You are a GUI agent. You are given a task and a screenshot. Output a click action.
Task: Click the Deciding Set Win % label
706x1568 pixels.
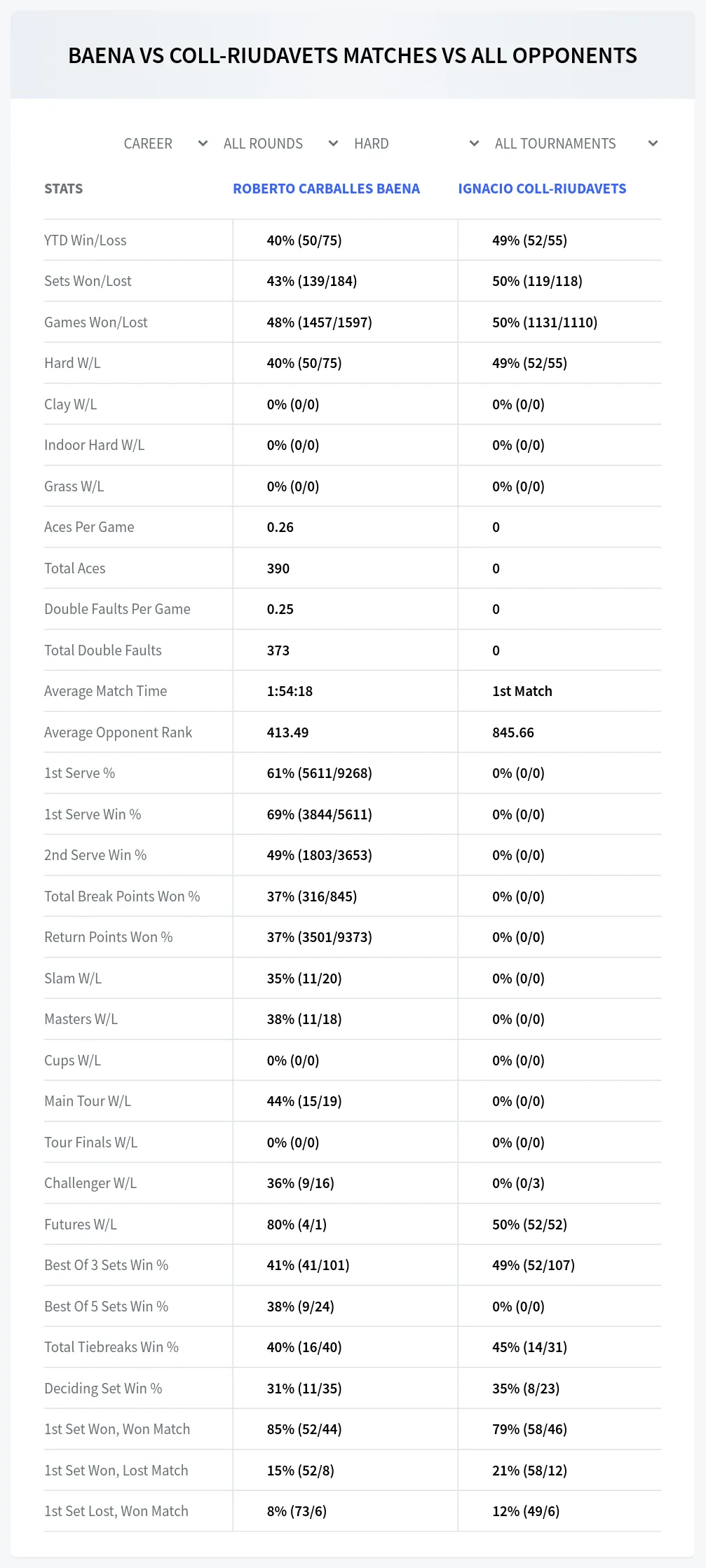103,1389
